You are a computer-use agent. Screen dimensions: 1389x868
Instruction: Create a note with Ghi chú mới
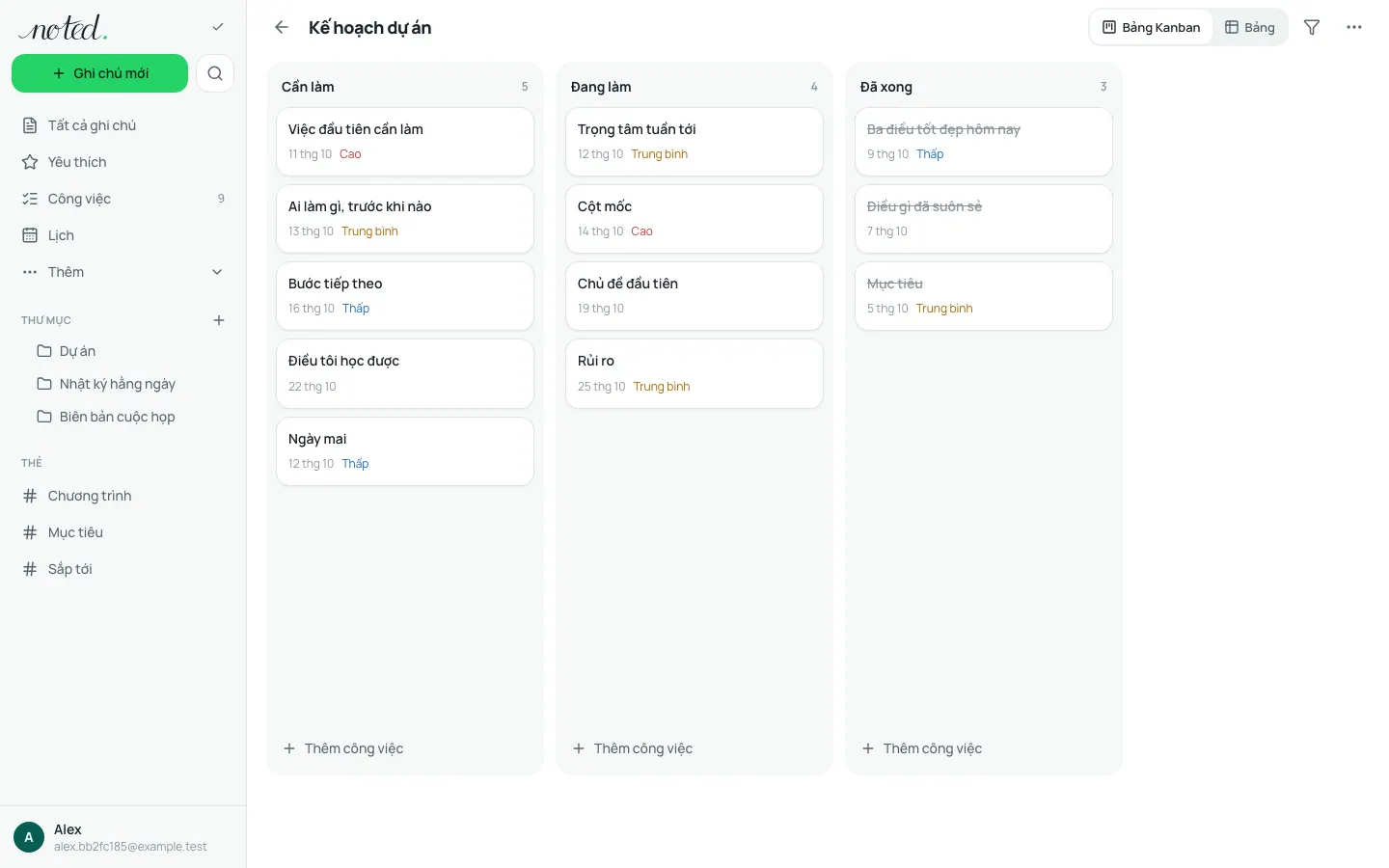click(x=100, y=73)
